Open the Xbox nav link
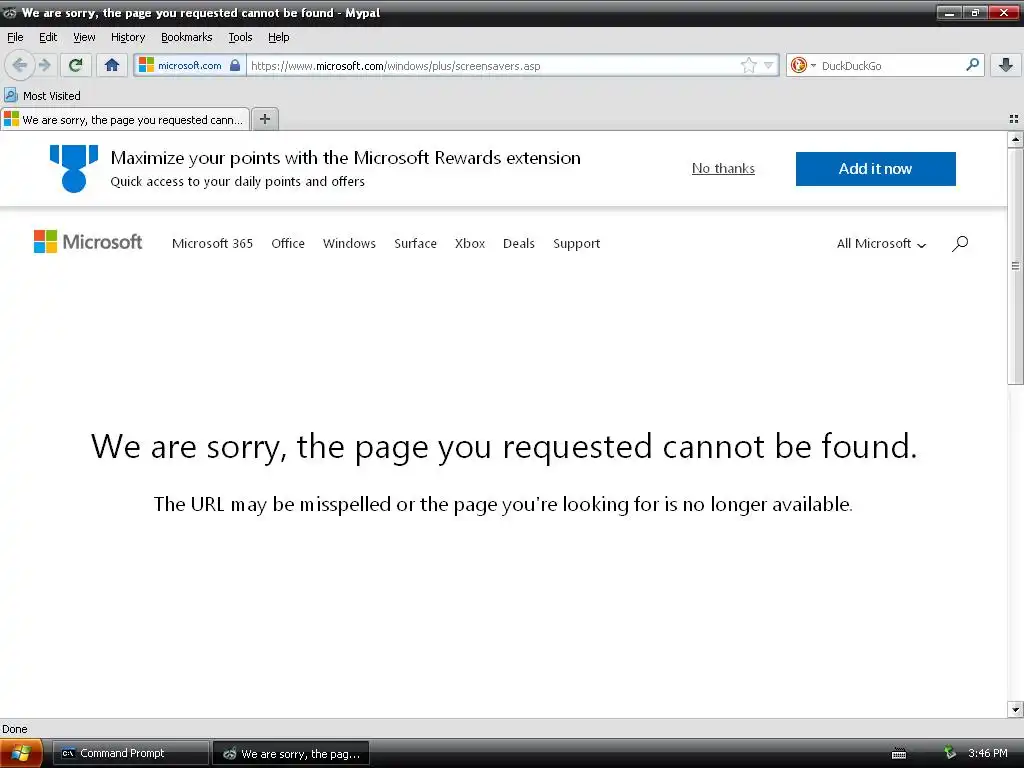Image resolution: width=1024 pixels, height=768 pixels. 470,244
